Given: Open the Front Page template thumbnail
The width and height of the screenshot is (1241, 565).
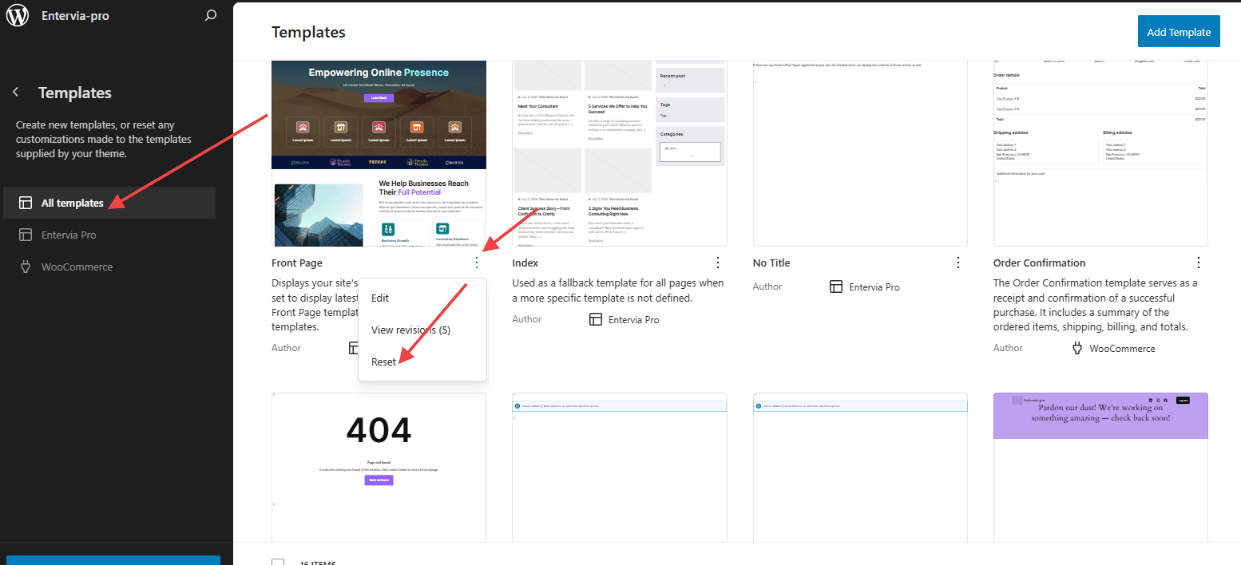Looking at the screenshot, I should (379, 153).
